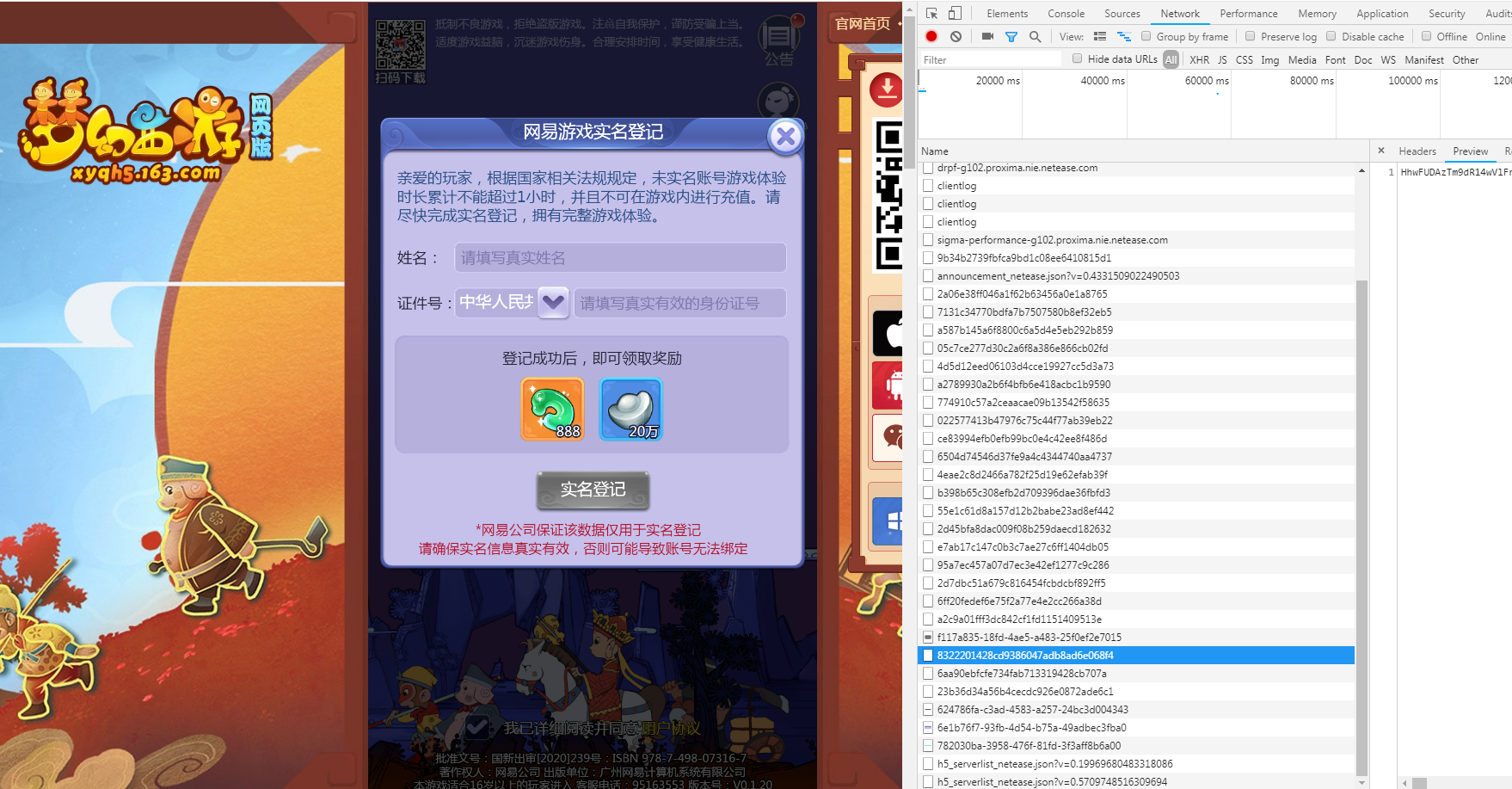Tick the Offline checkbox

pyautogui.click(x=1427, y=36)
